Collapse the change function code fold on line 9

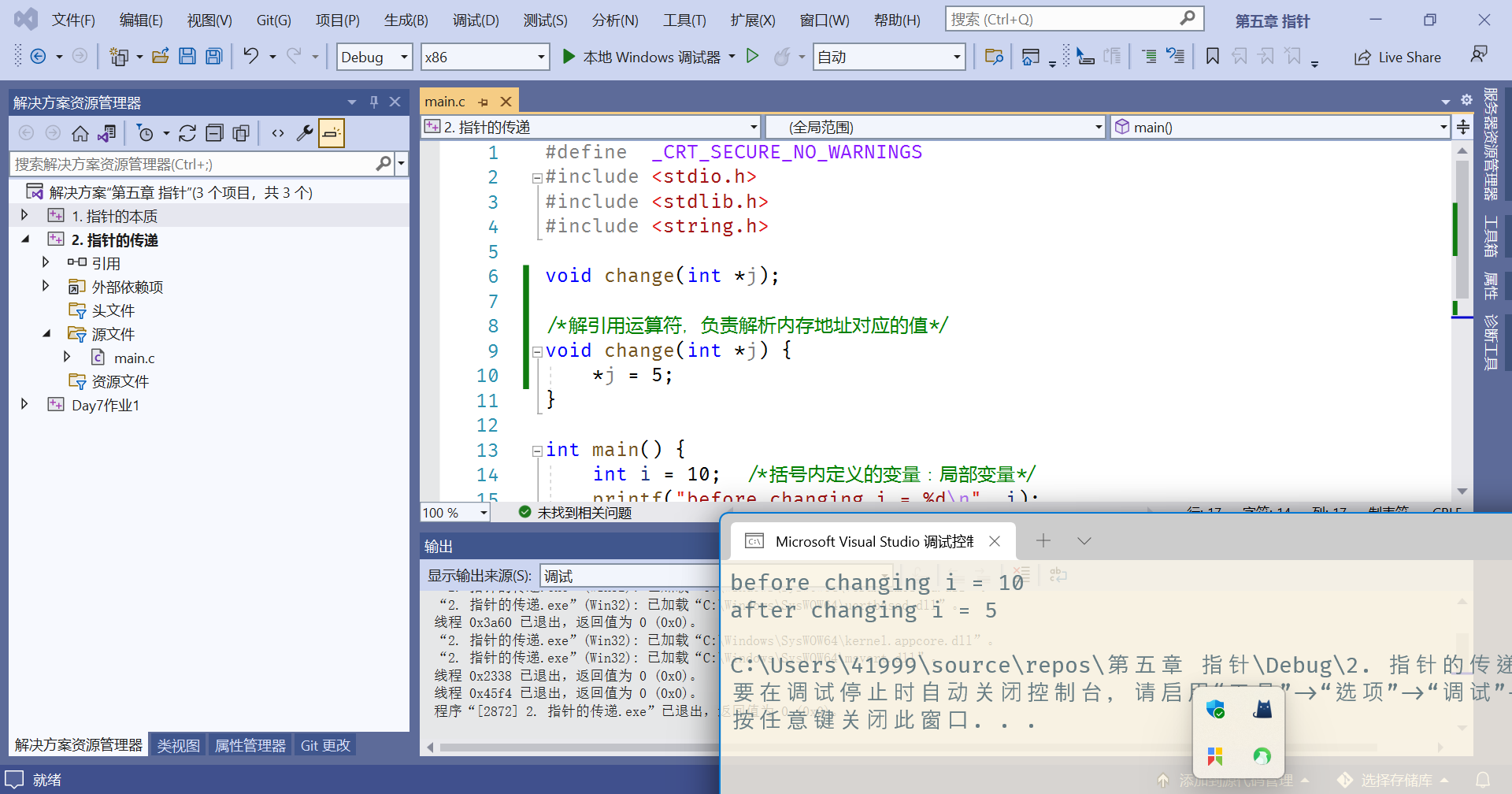pos(537,351)
